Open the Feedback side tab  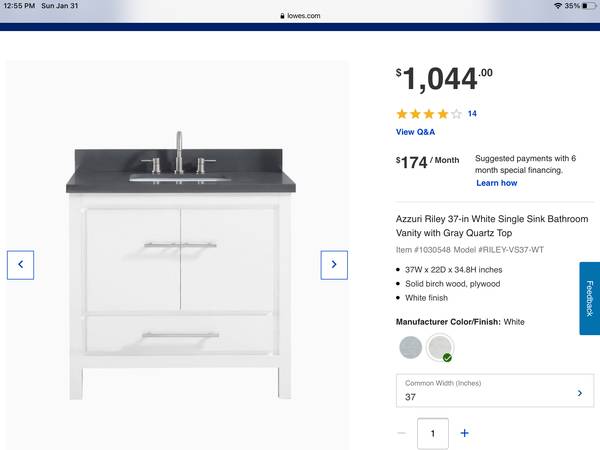click(x=590, y=298)
